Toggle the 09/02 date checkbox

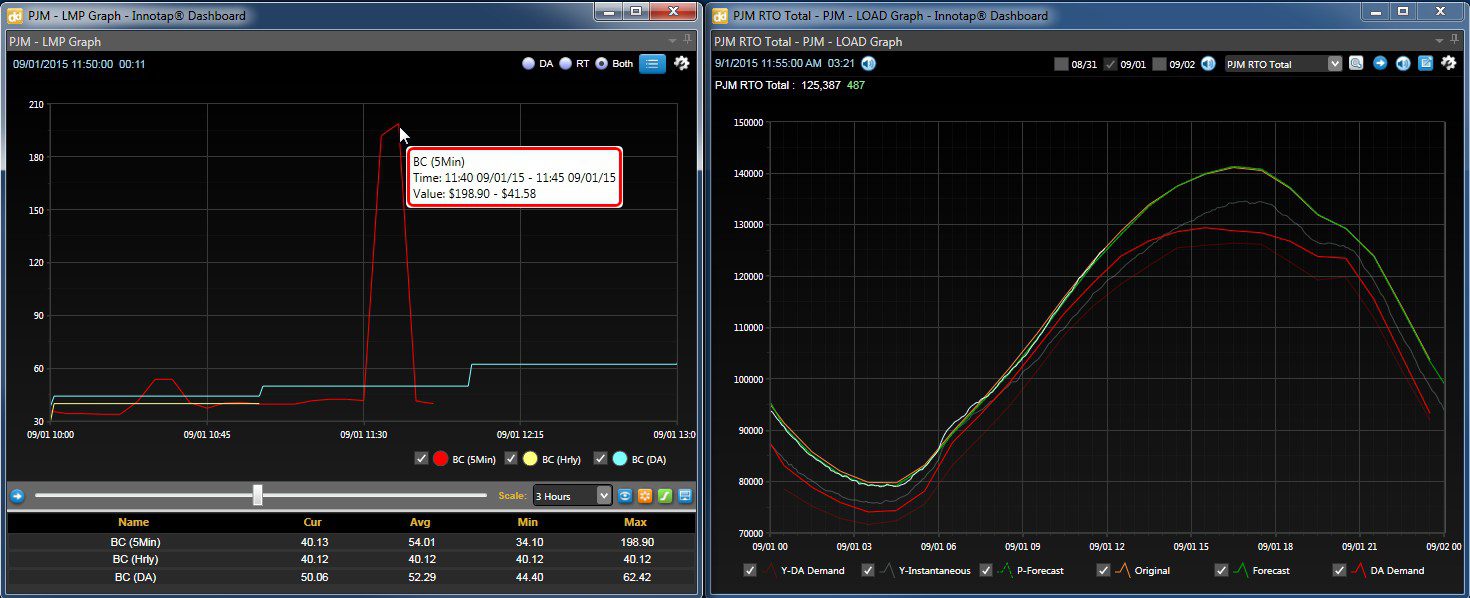(x=1159, y=64)
